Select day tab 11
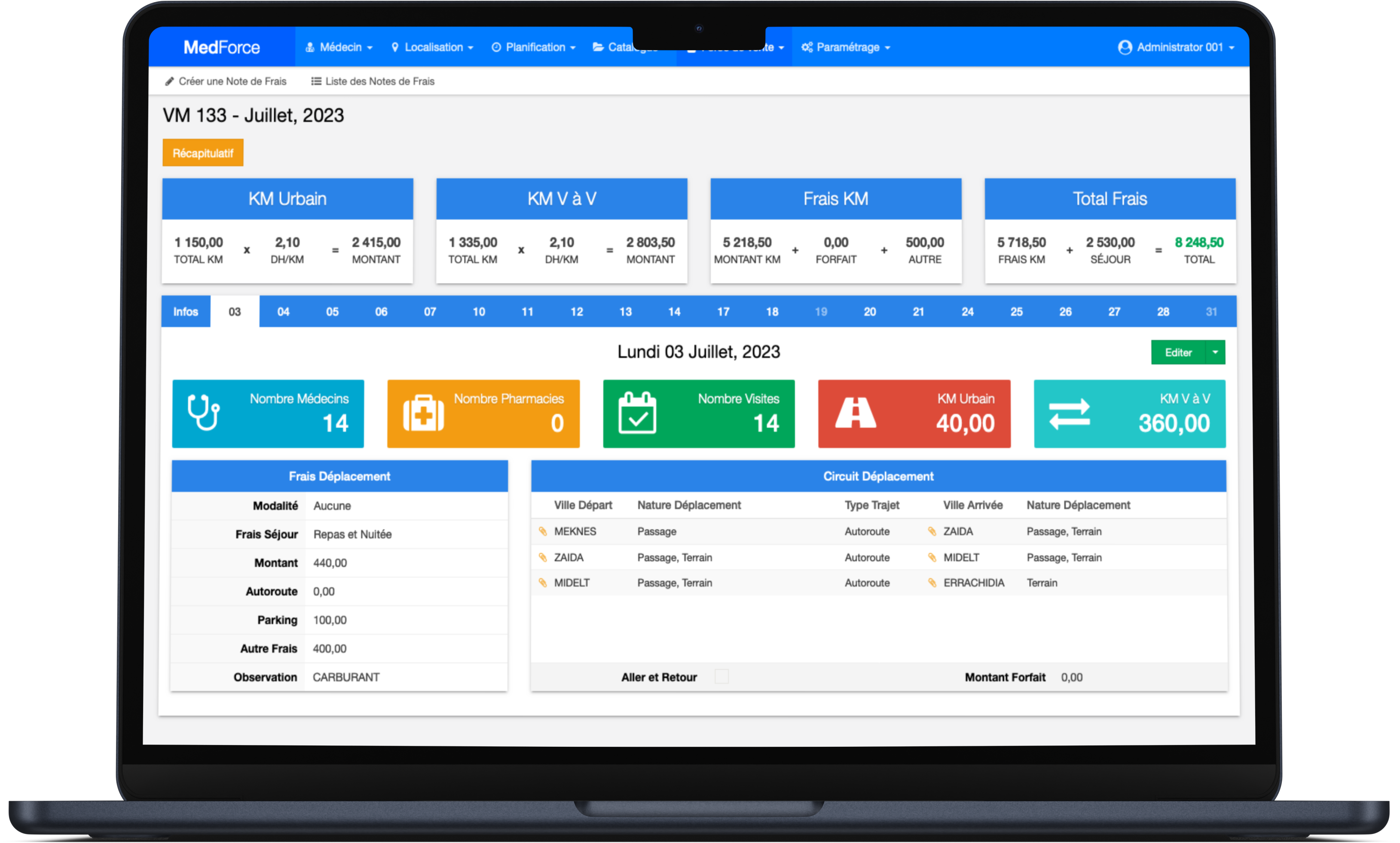This screenshot has height=843, width=1400. tap(528, 312)
